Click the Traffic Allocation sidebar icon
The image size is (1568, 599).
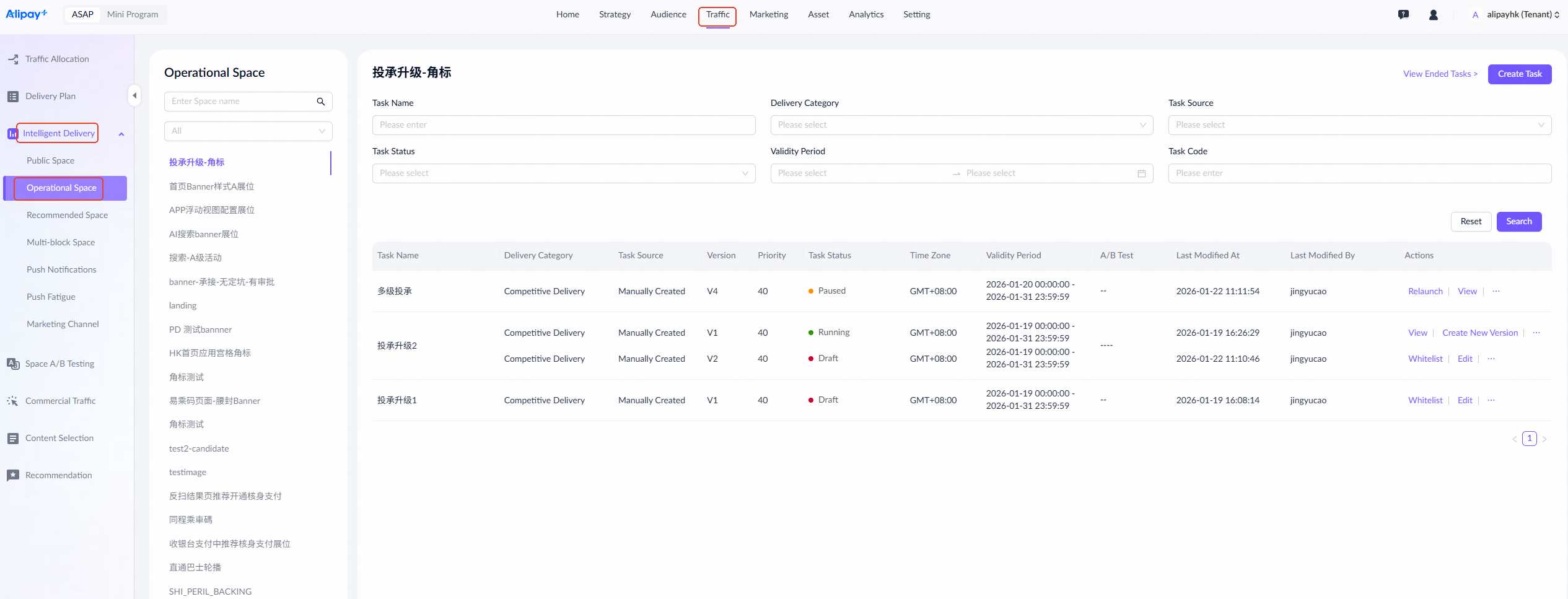coord(13,59)
